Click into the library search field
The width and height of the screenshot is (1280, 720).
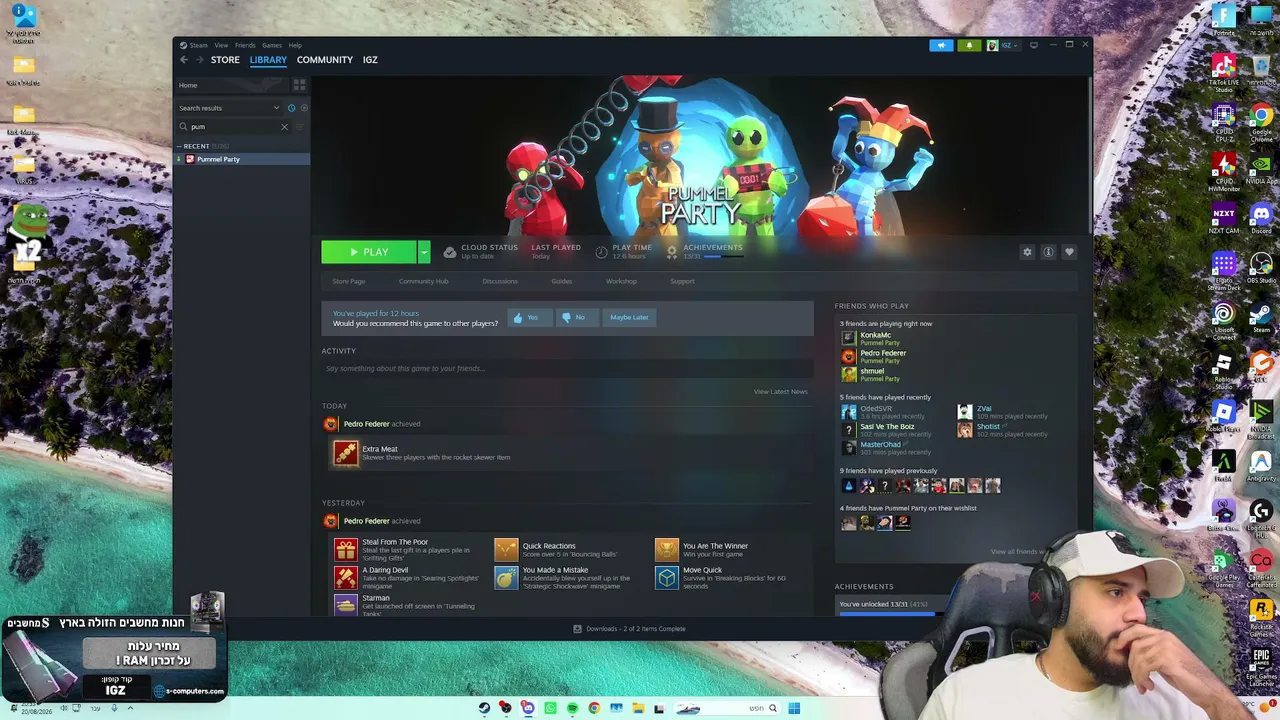(232, 127)
